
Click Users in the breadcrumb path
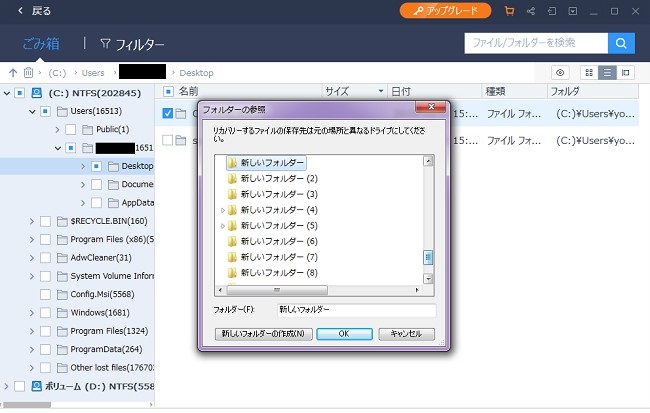pos(93,73)
